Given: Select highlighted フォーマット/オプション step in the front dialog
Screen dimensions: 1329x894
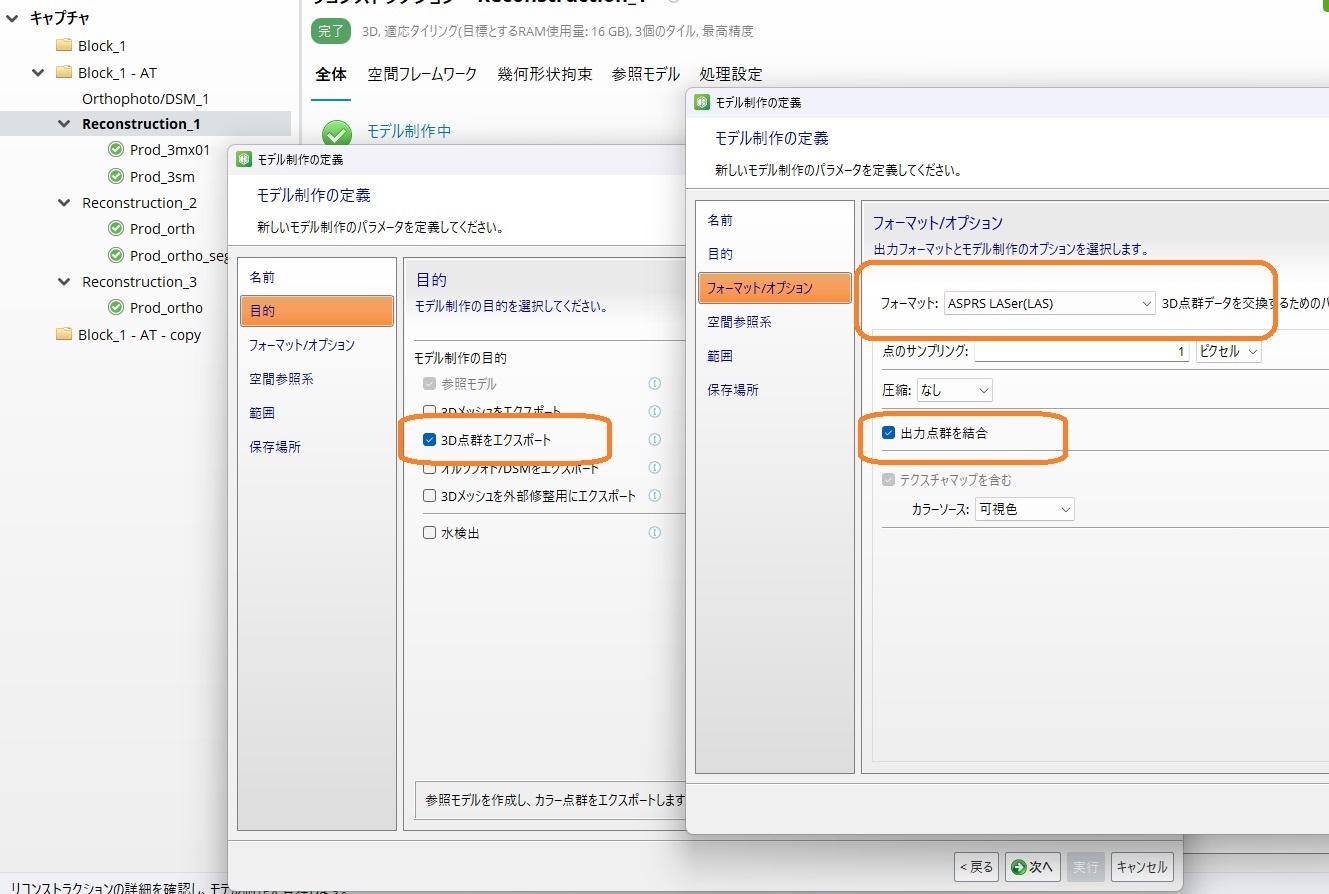Looking at the screenshot, I should pos(775,288).
